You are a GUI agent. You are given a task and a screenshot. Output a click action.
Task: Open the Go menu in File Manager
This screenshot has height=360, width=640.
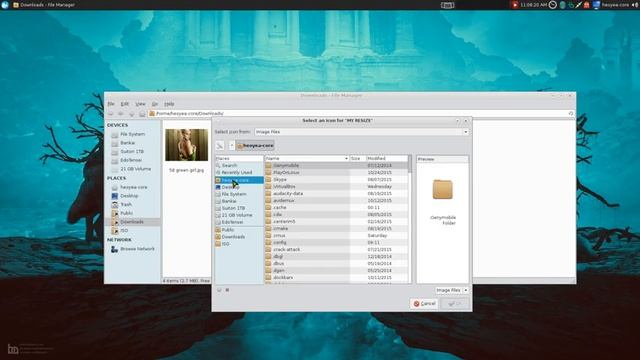click(155, 104)
